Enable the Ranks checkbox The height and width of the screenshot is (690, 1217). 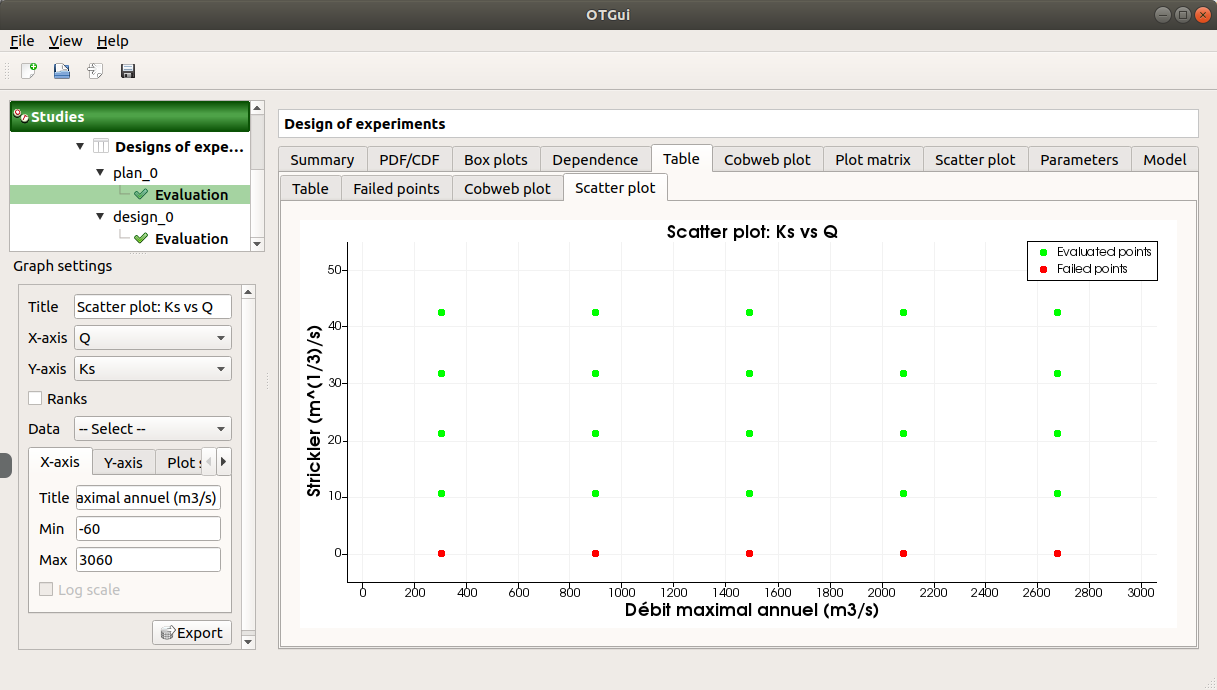click(x=36, y=399)
